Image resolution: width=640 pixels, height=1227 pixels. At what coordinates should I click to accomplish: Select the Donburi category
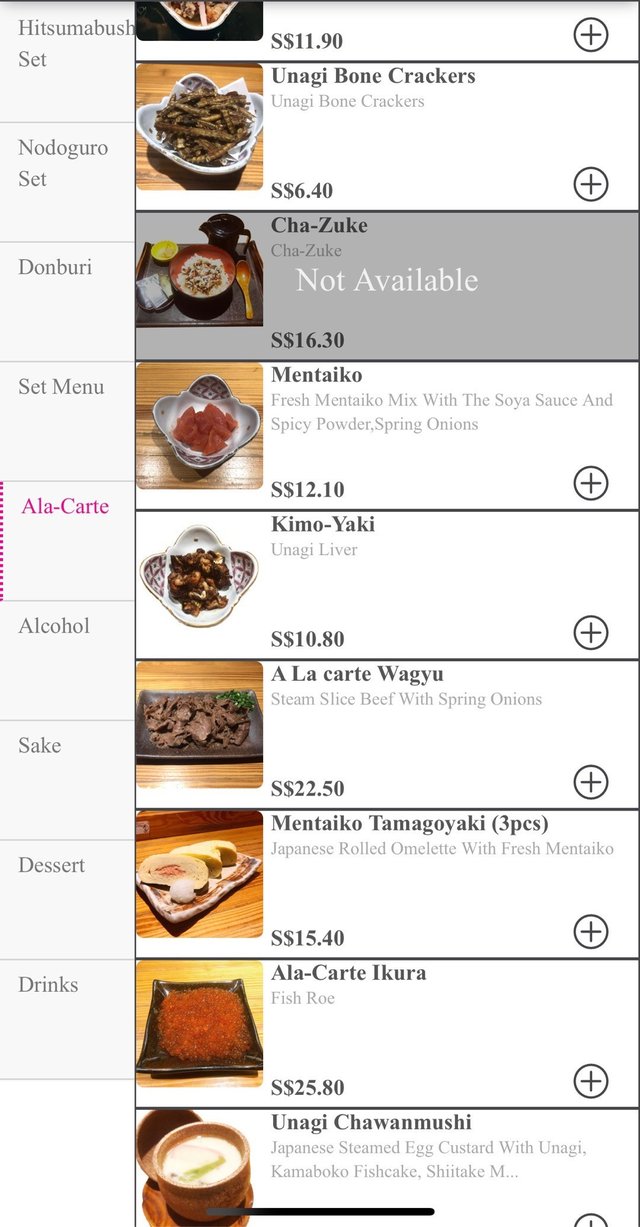(67, 267)
